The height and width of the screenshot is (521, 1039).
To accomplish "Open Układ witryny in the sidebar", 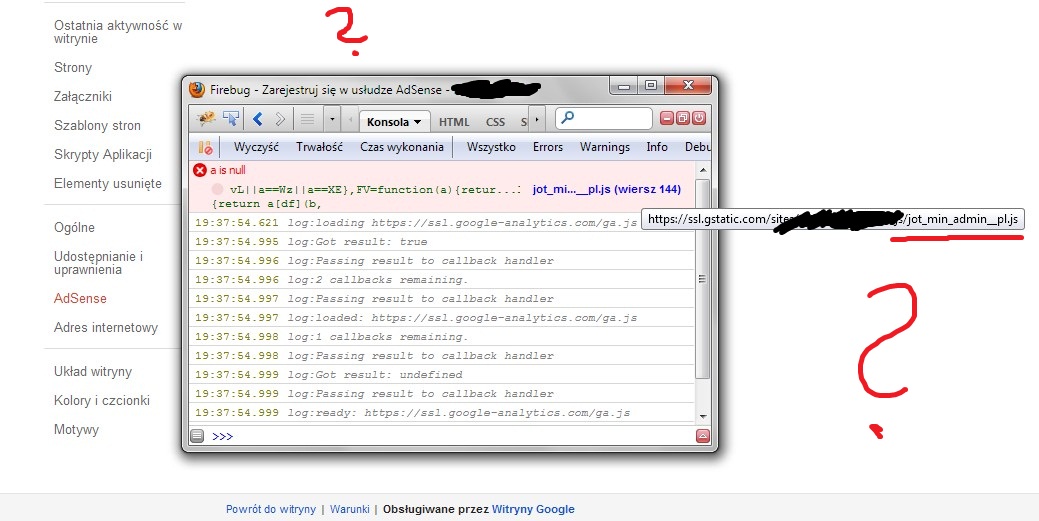I will click(93, 372).
